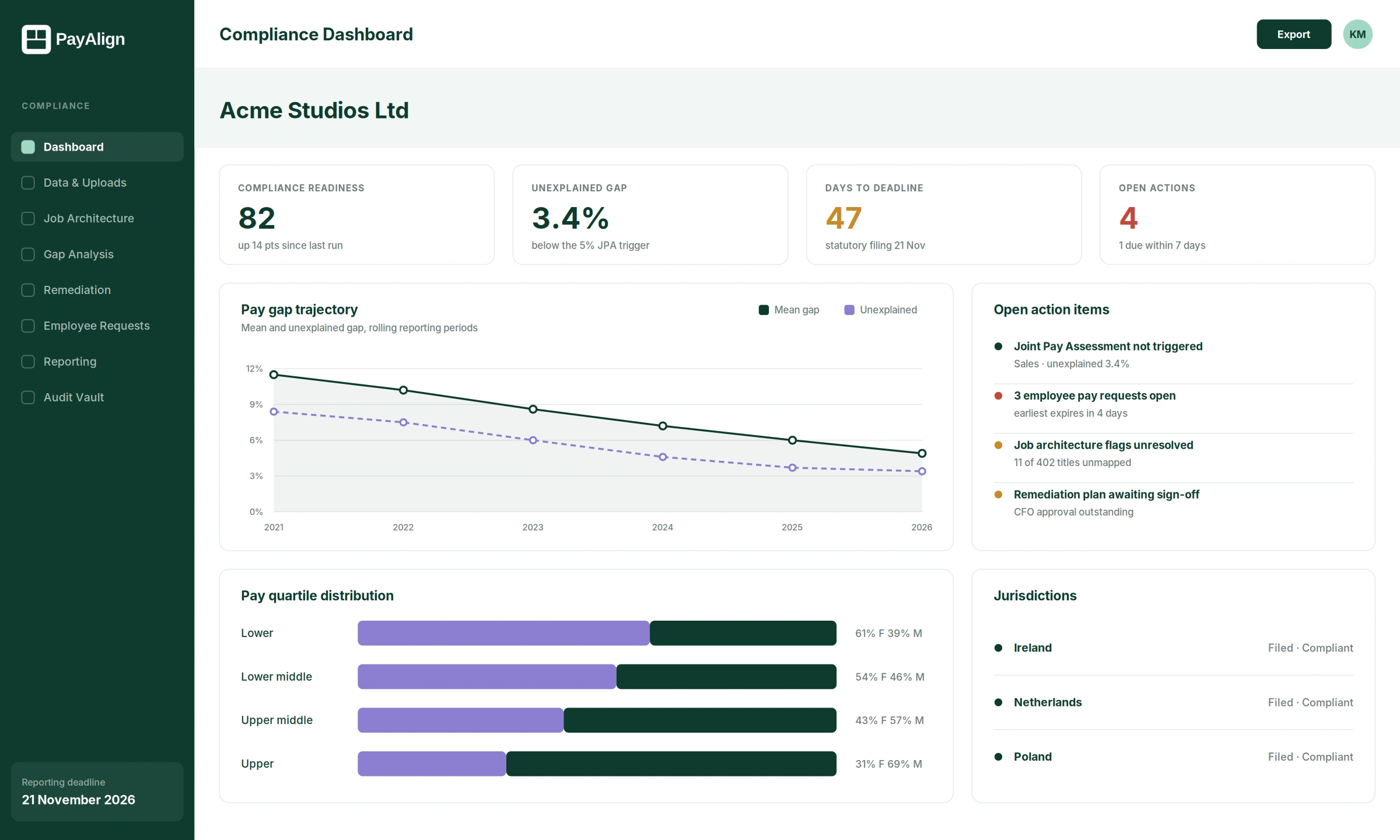Click the Dashboard sidebar square icon
Viewport: 1400px width, 840px height.
pyautogui.click(x=28, y=147)
